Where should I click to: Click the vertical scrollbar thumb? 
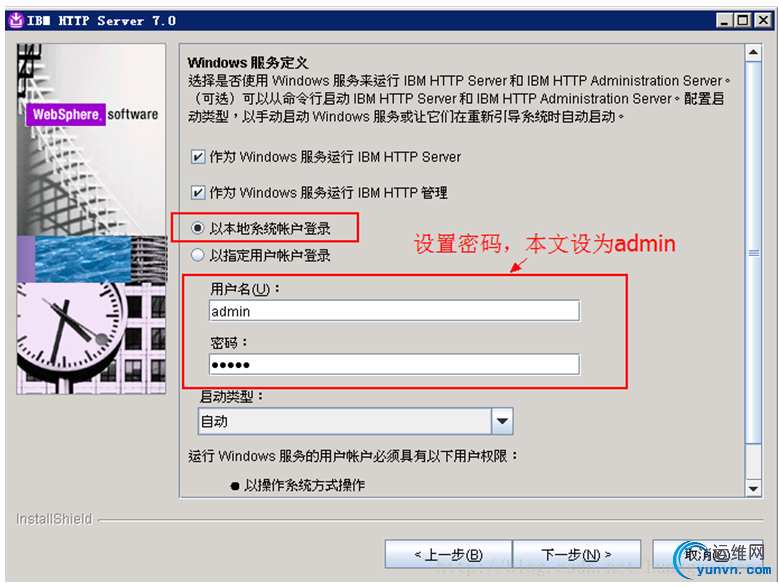coord(753,253)
